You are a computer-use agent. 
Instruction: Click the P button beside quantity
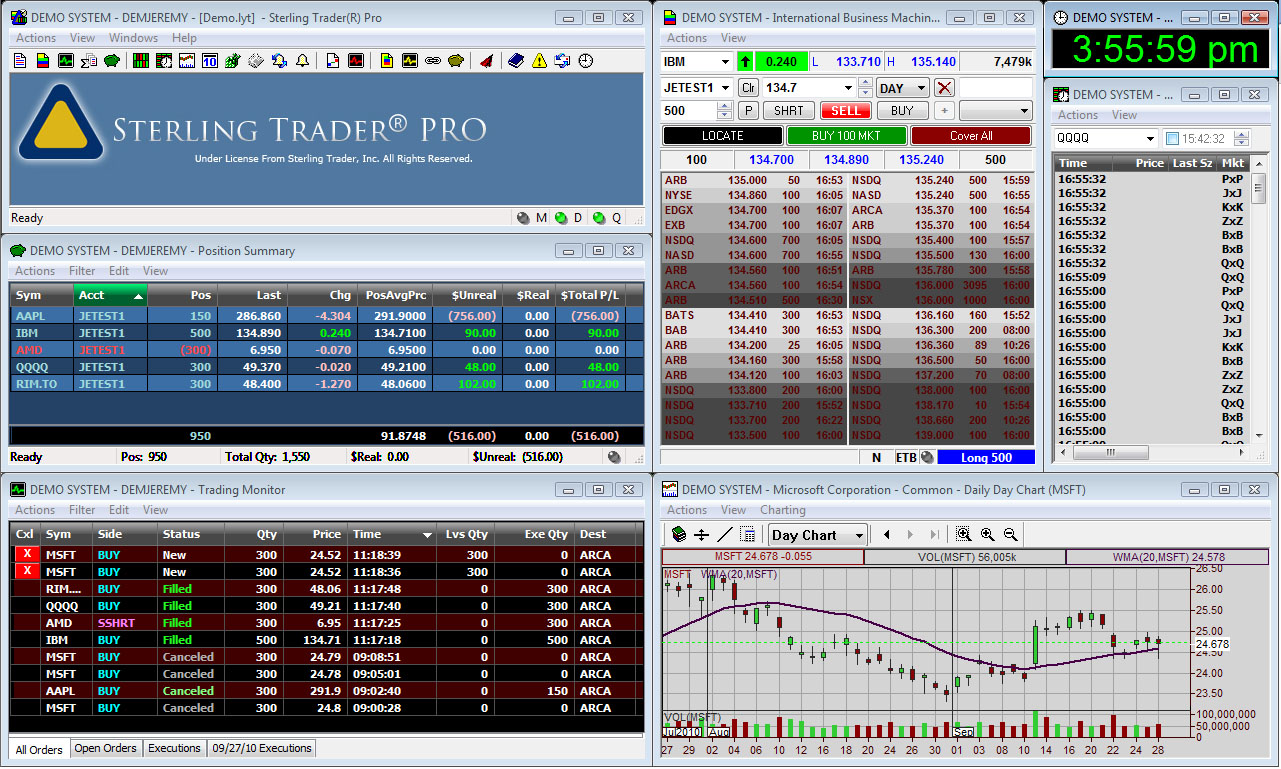click(x=748, y=111)
